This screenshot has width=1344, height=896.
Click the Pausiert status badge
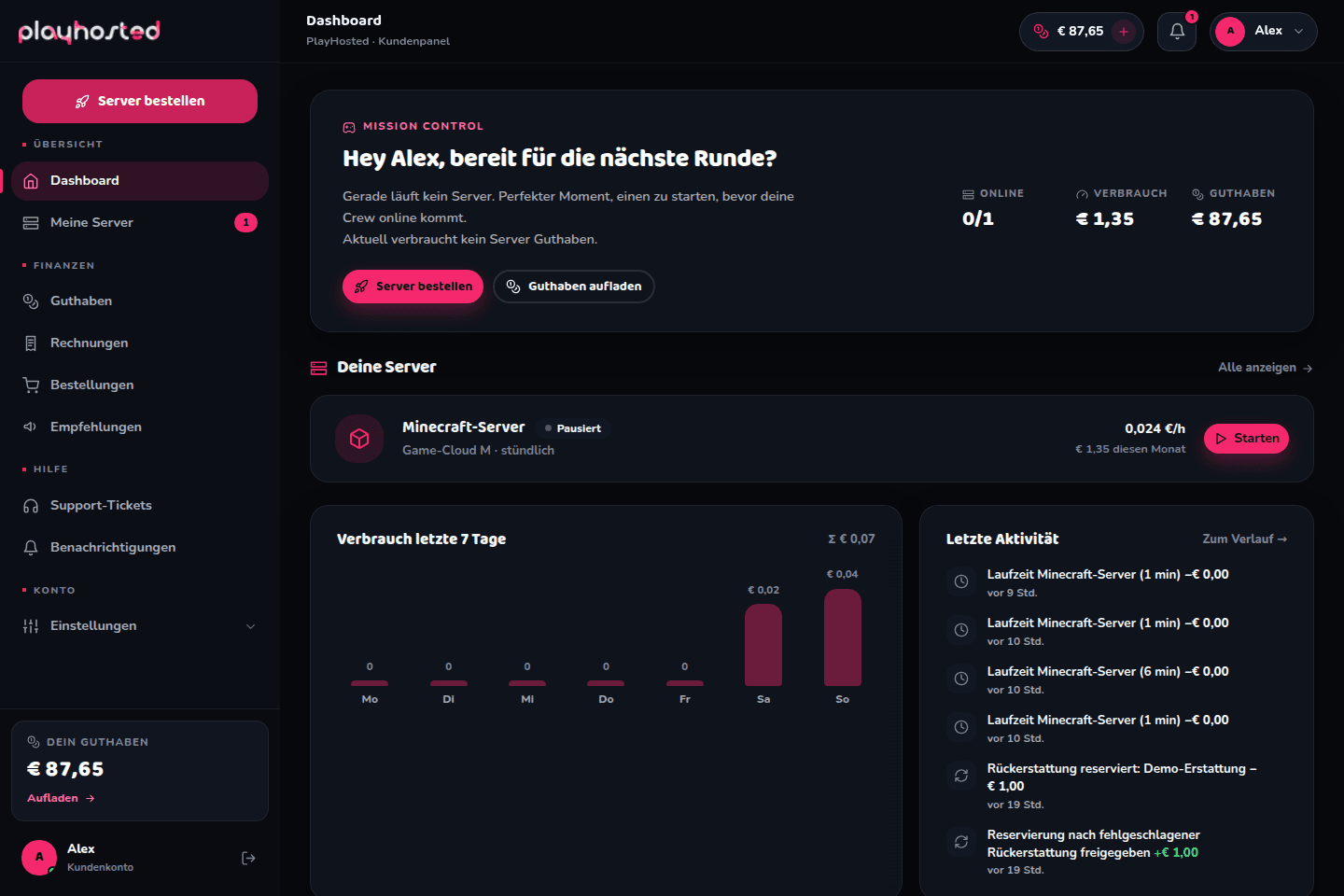tap(572, 428)
